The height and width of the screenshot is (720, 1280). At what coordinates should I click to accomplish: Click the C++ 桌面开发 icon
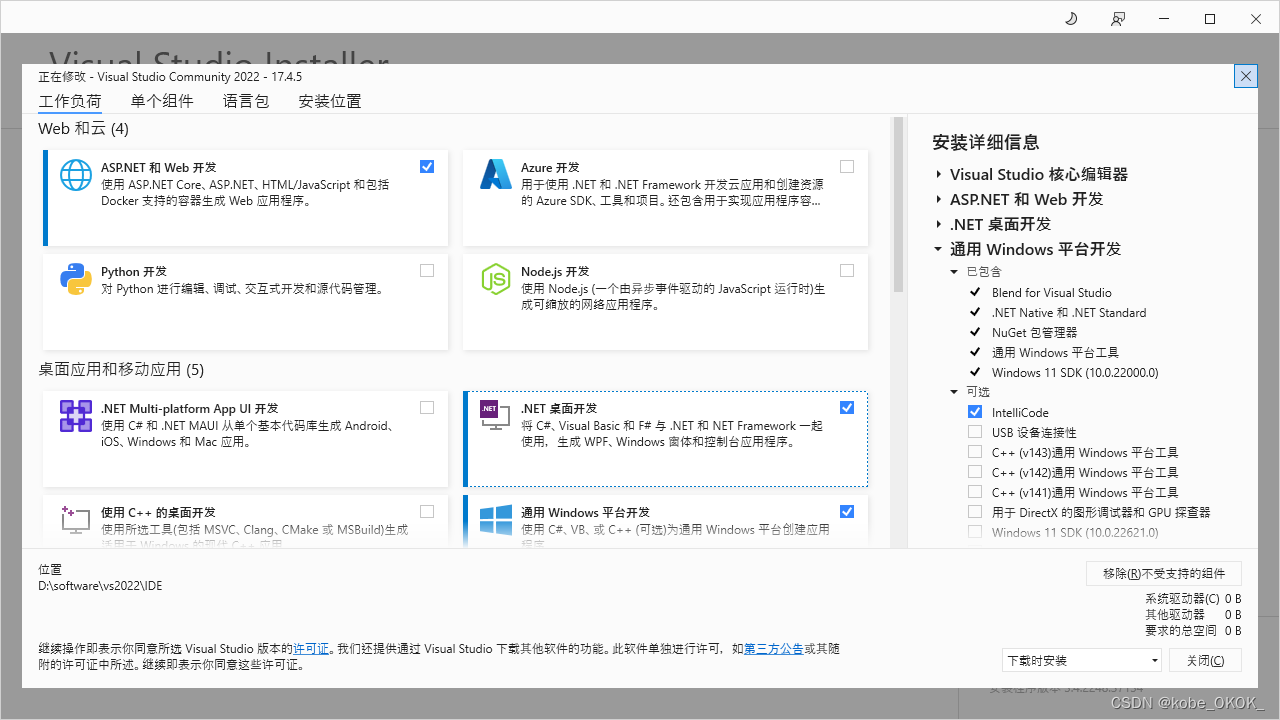click(x=75, y=520)
